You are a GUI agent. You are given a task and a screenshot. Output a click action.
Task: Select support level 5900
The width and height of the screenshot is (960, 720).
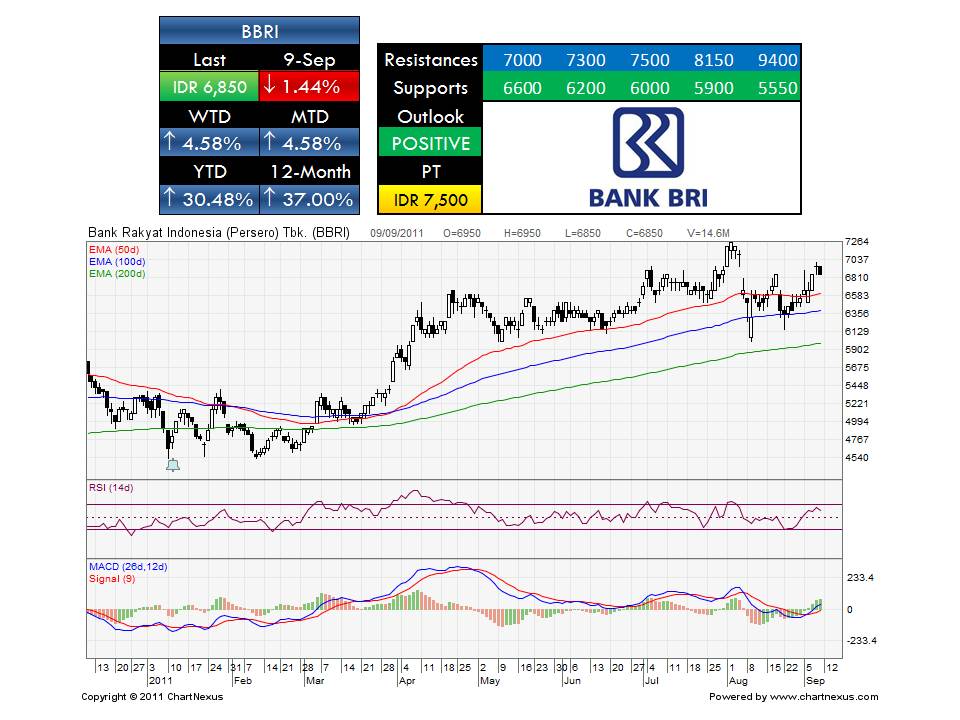[x=713, y=88]
